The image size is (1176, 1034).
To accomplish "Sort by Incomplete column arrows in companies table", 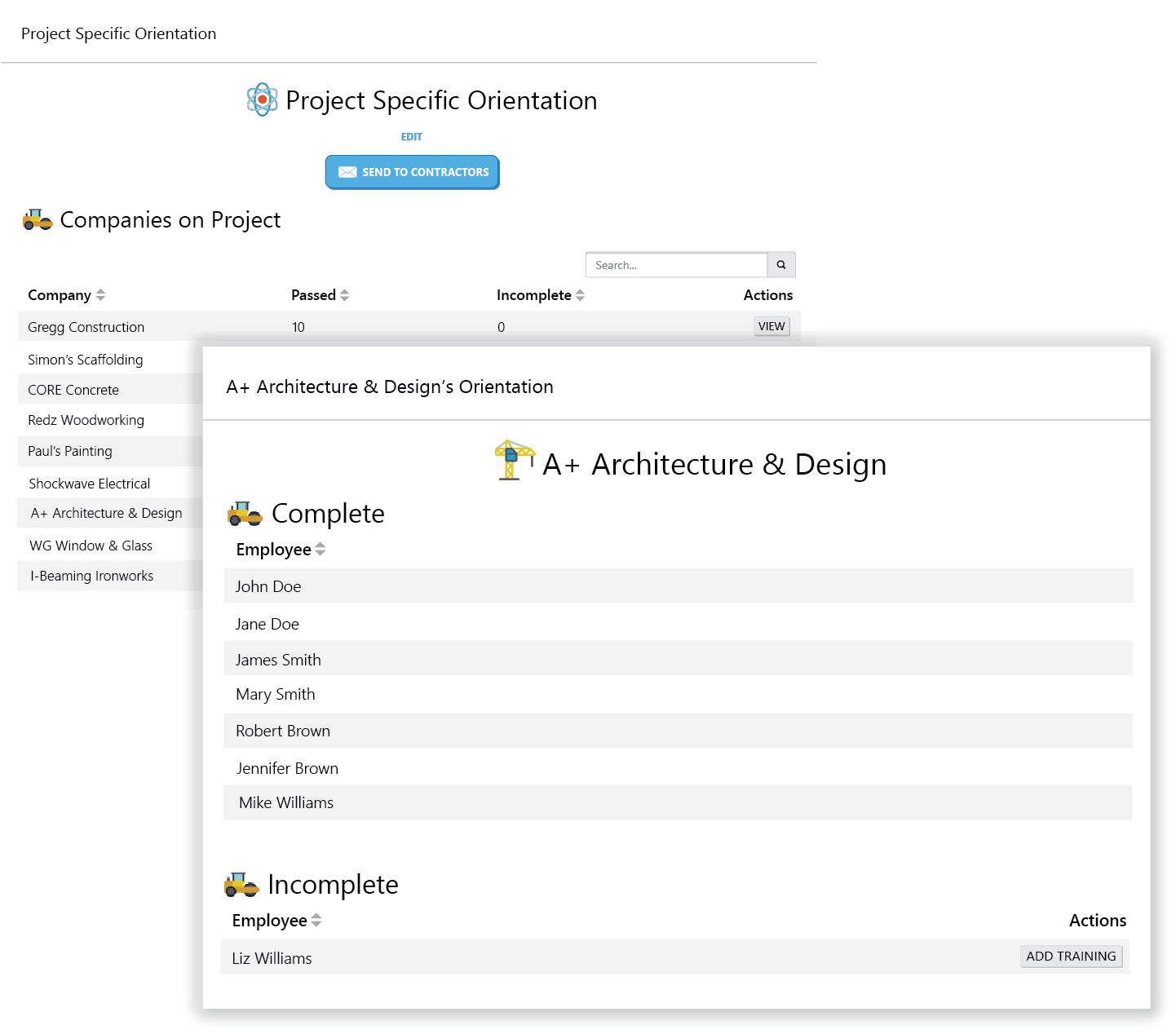I will tap(580, 295).
